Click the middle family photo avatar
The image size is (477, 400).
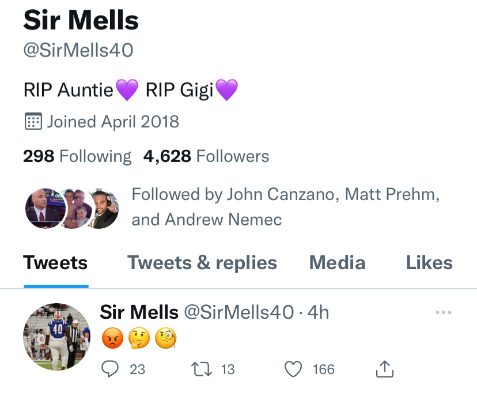tap(77, 208)
